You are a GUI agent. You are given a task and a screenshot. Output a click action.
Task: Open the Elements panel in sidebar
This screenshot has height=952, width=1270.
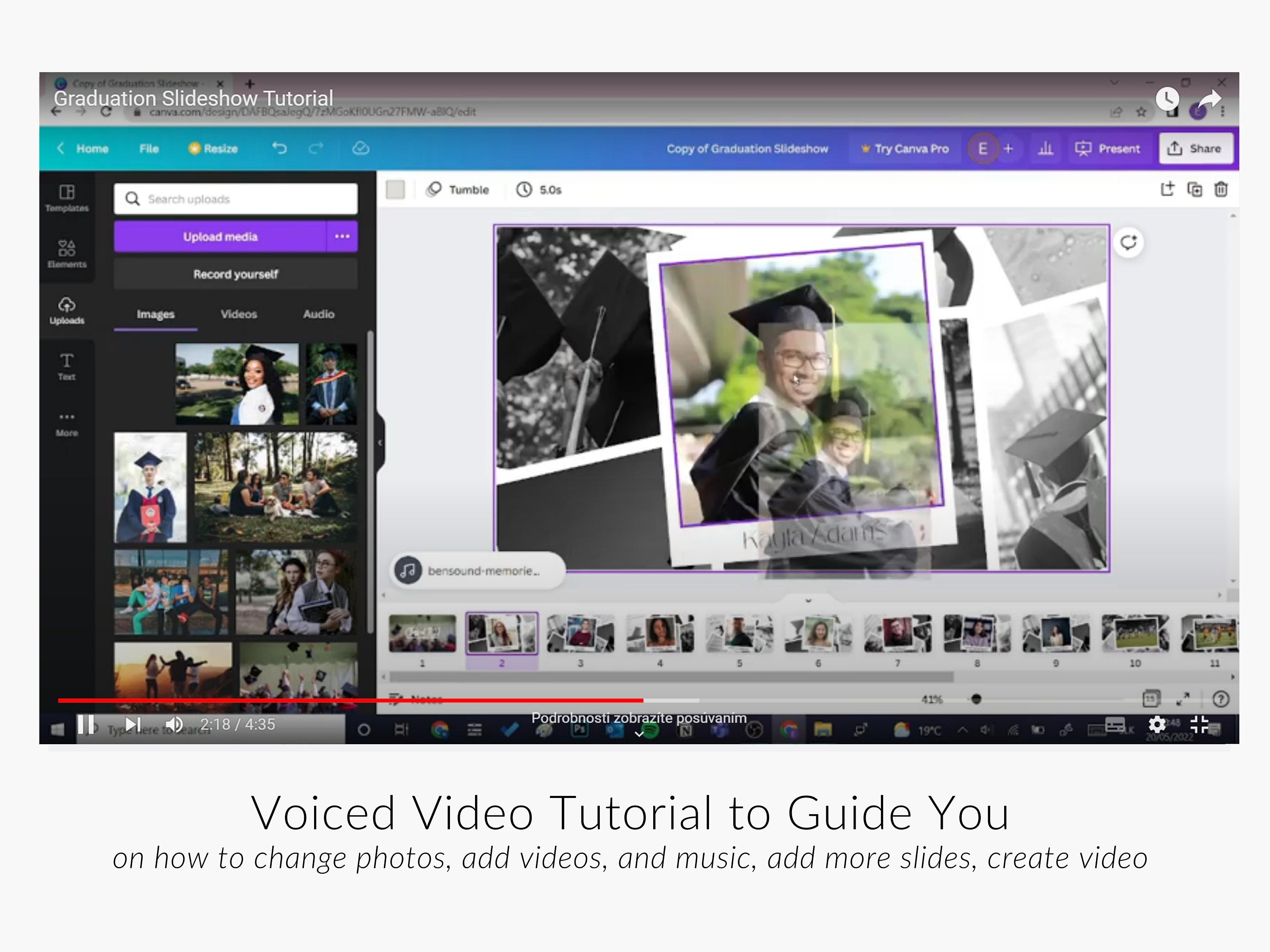coord(66,254)
